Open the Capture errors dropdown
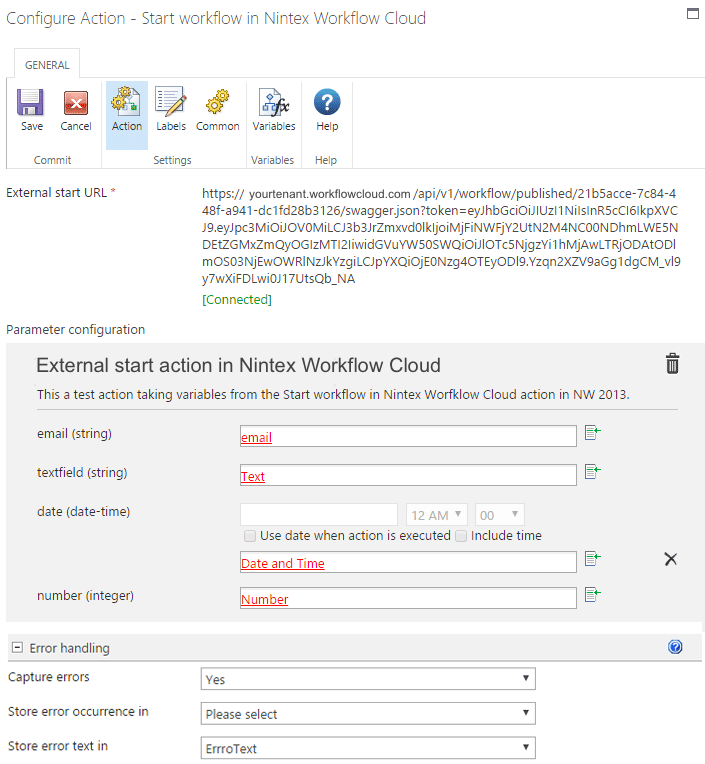The image size is (705, 764). pos(367,679)
